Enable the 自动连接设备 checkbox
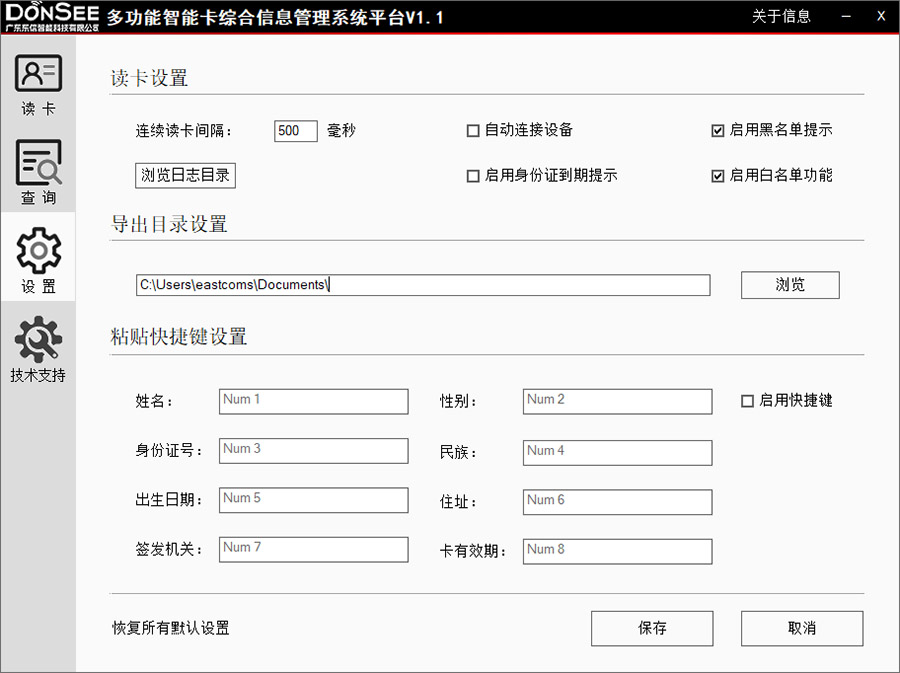The width and height of the screenshot is (900, 673). [x=472, y=130]
